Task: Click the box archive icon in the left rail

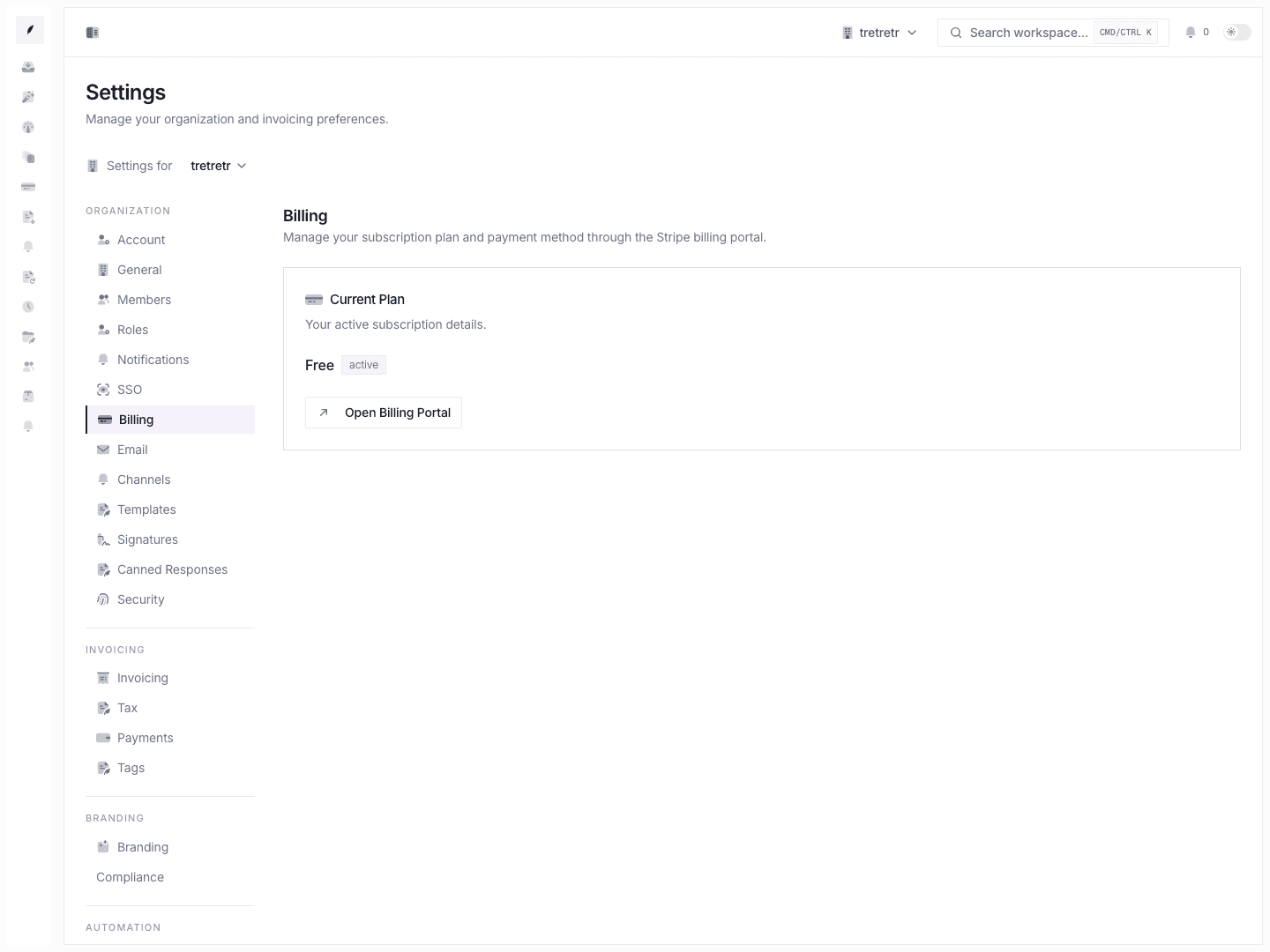Action: [28, 397]
